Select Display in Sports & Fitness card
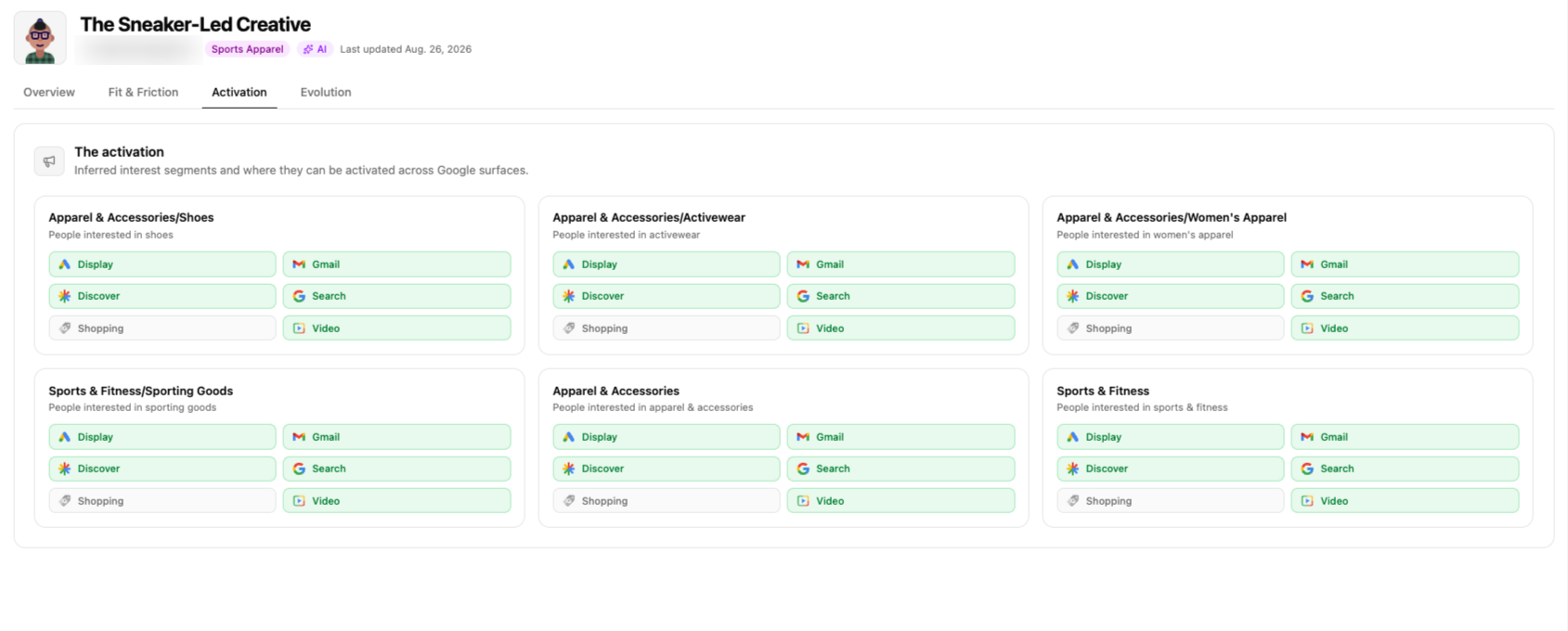Viewport: 1568px width, 631px height. pyautogui.click(x=1171, y=437)
